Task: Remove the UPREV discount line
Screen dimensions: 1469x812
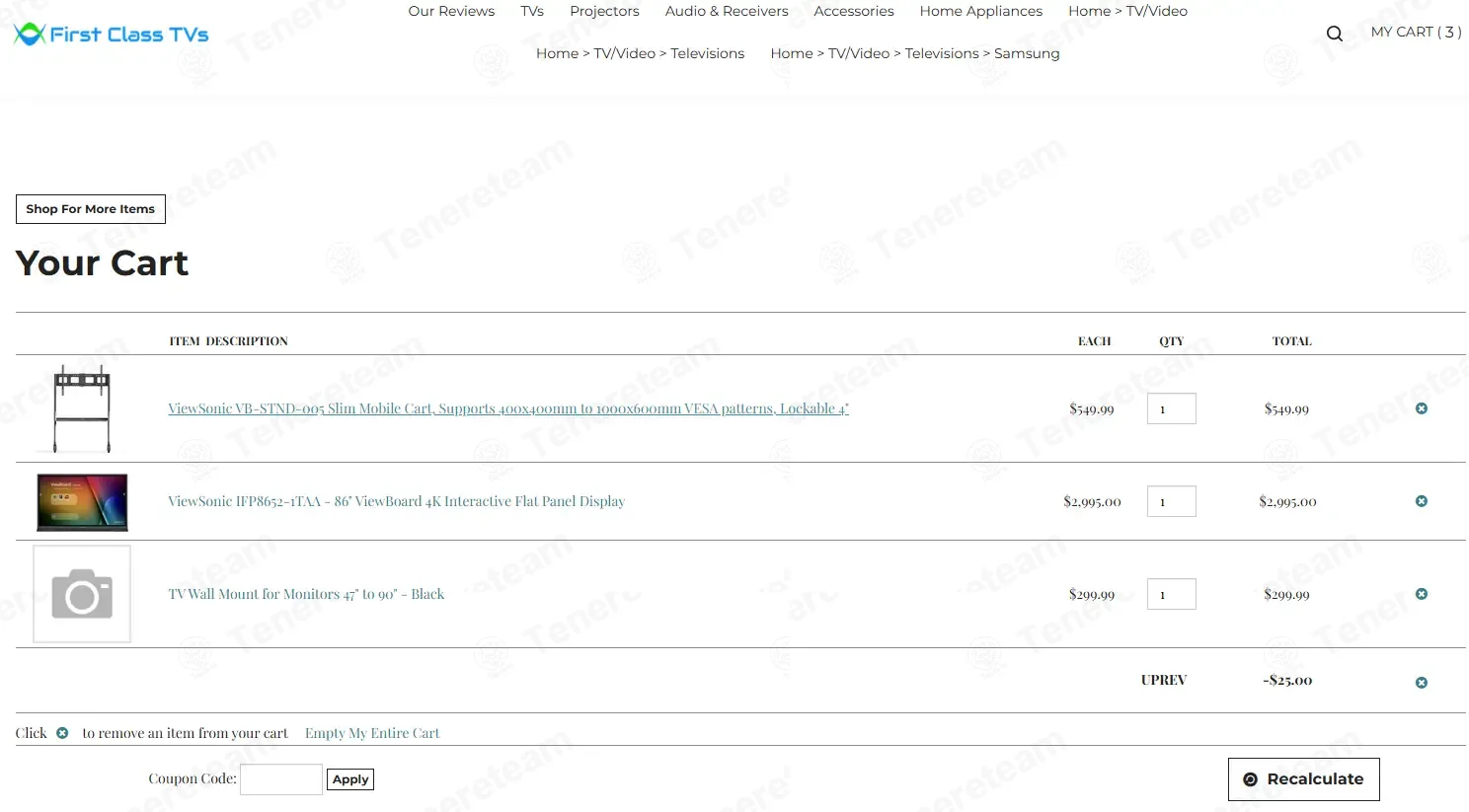Action: pos(1422,683)
